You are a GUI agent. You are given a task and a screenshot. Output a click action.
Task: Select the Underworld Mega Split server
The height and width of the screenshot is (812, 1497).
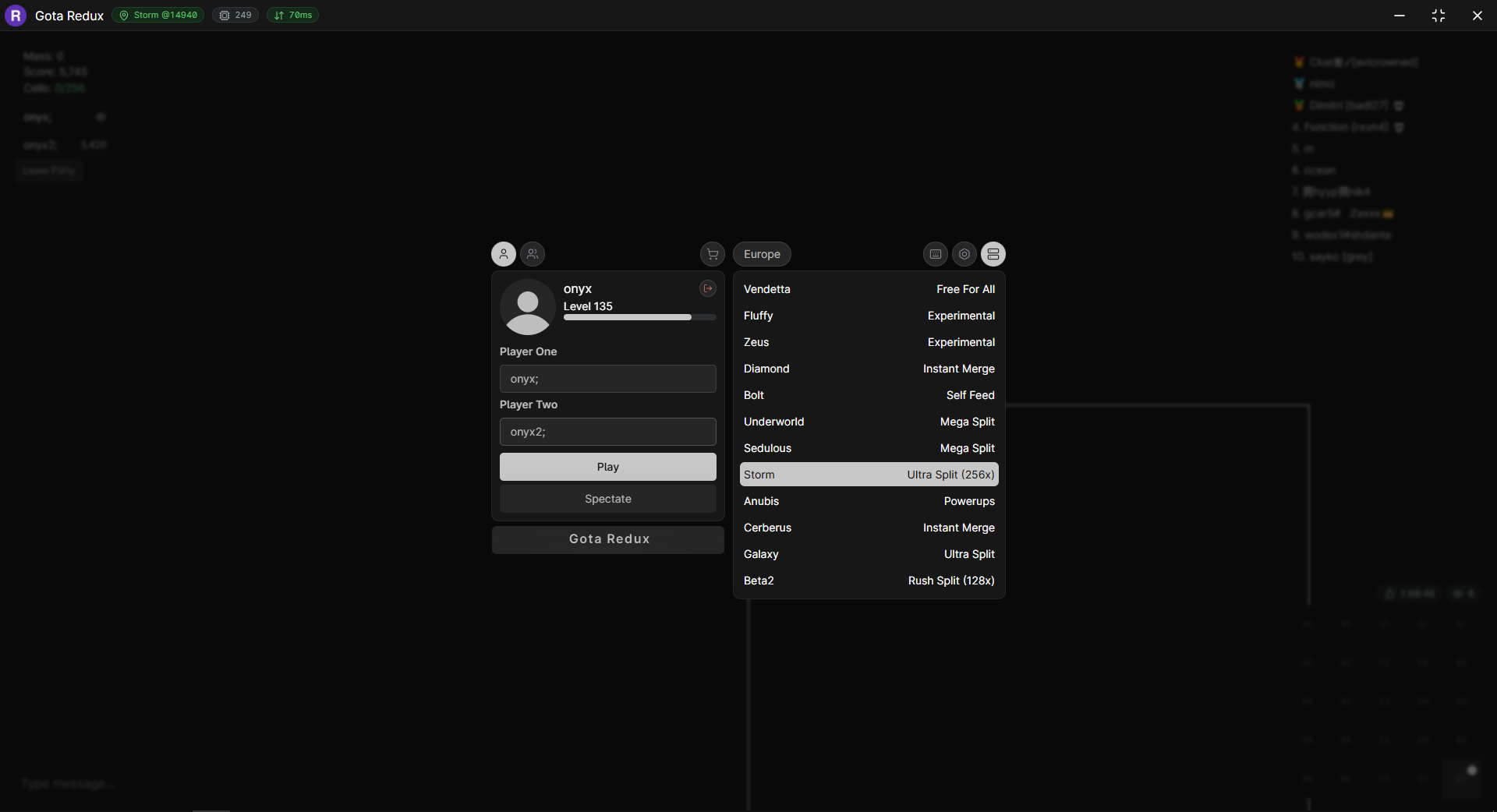(869, 422)
